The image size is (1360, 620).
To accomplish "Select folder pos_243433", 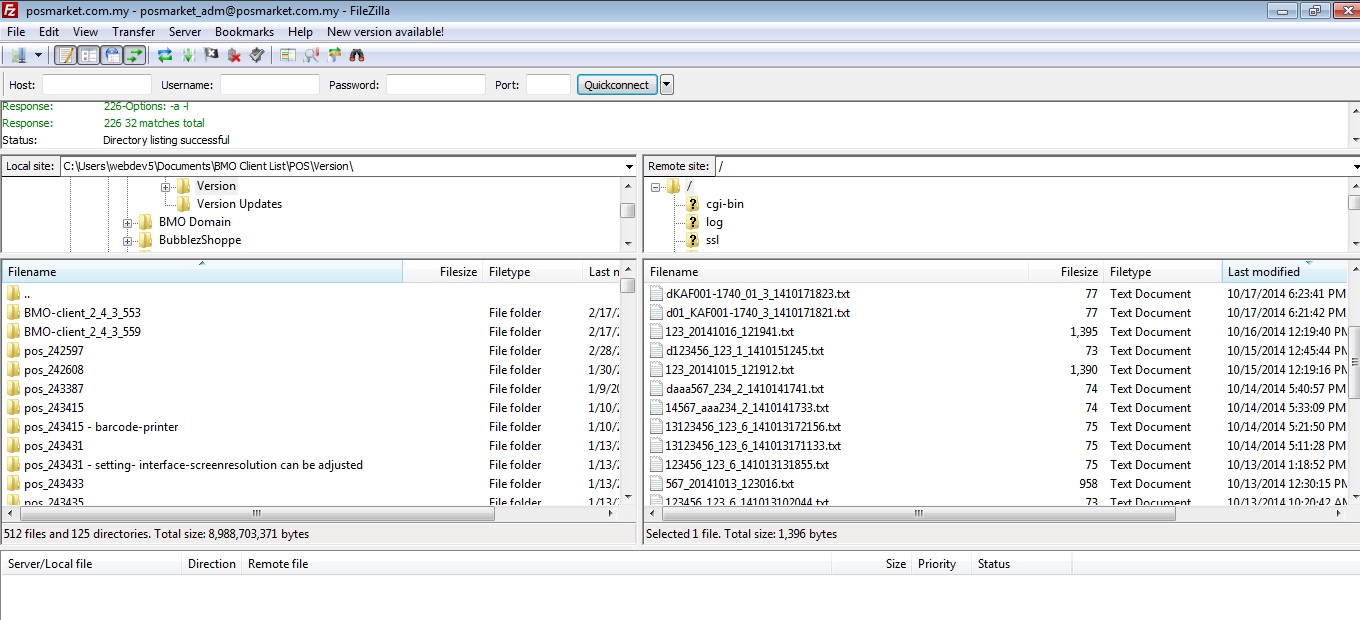I will (311, 484).
